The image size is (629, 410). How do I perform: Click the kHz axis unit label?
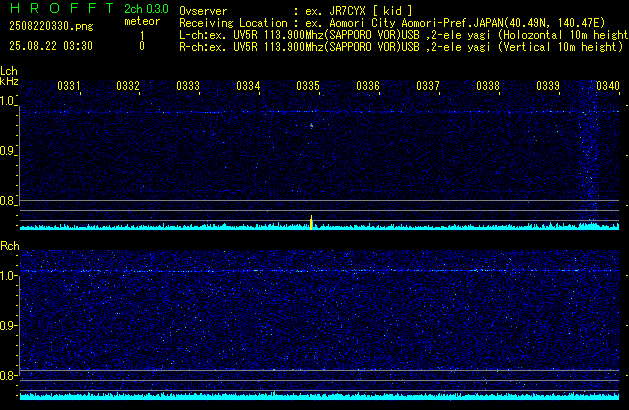point(9,81)
